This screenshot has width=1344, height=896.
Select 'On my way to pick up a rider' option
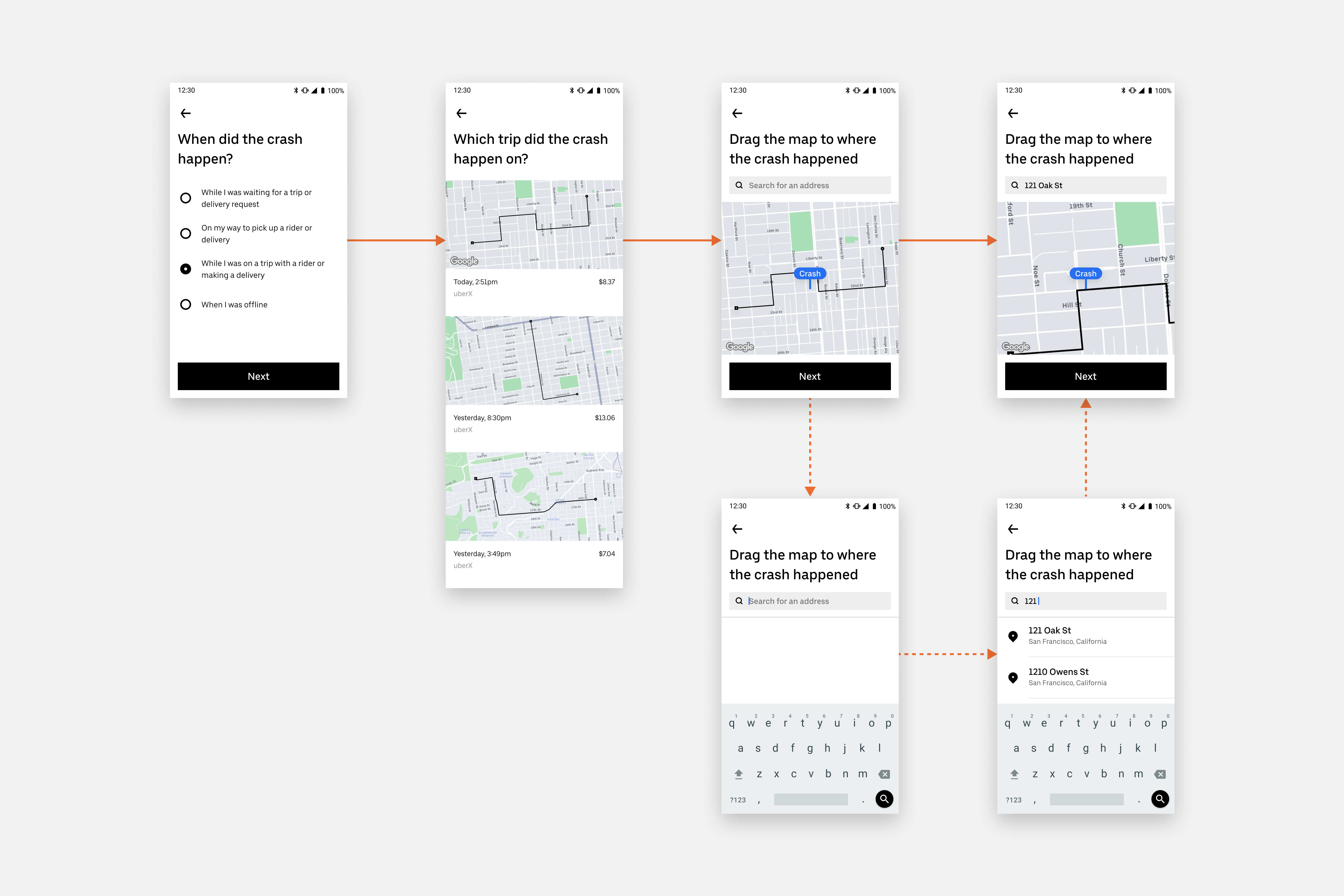click(186, 234)
